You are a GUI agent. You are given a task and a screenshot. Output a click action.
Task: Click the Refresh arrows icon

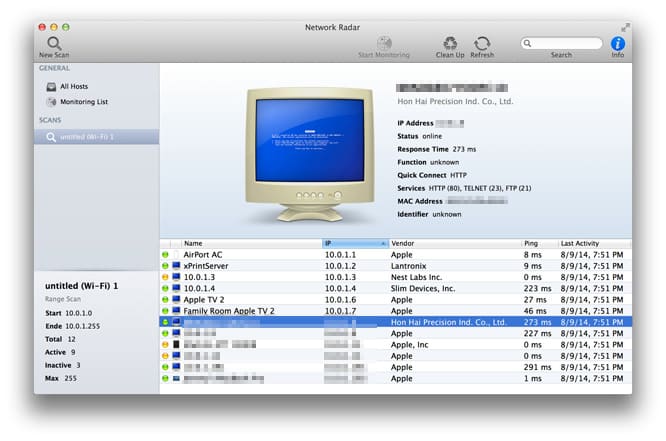482,43
